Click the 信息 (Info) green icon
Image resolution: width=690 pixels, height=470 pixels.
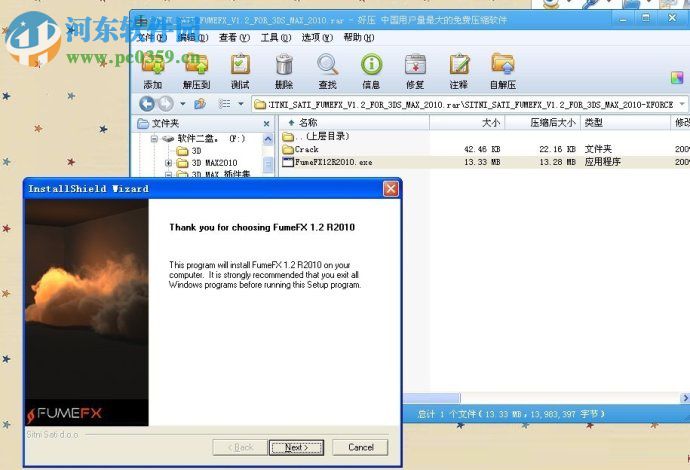[x=371, y=64]
